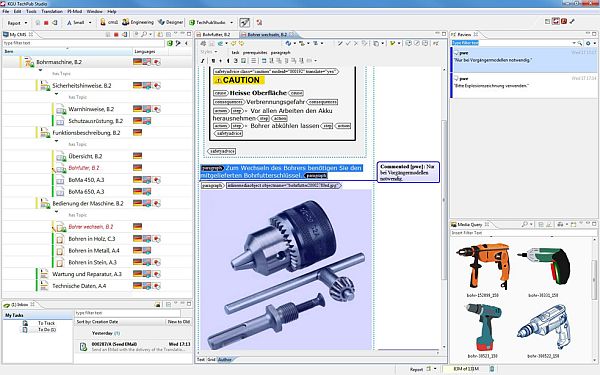Click the memory heap status indicator
Screen dimensions: 600x375
[x=465, y=369]
